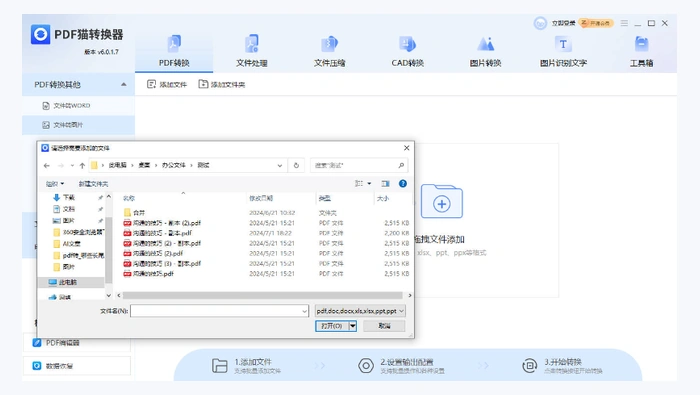Select the file '沟通的技巧 (2).pdf'
The image size is (700, 395).
pos(153,254)
